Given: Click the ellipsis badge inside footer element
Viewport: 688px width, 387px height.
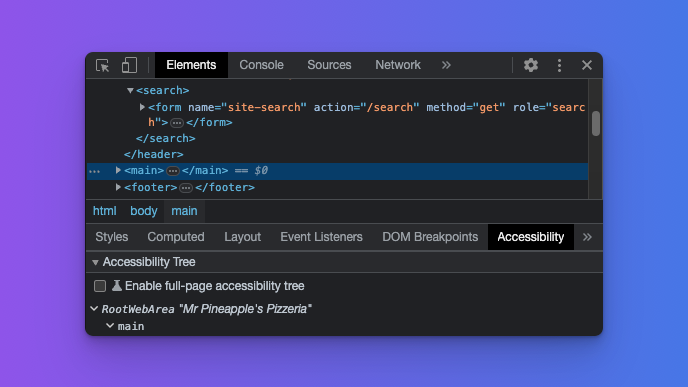Looking at the screenshot, I should coord(186,188).
